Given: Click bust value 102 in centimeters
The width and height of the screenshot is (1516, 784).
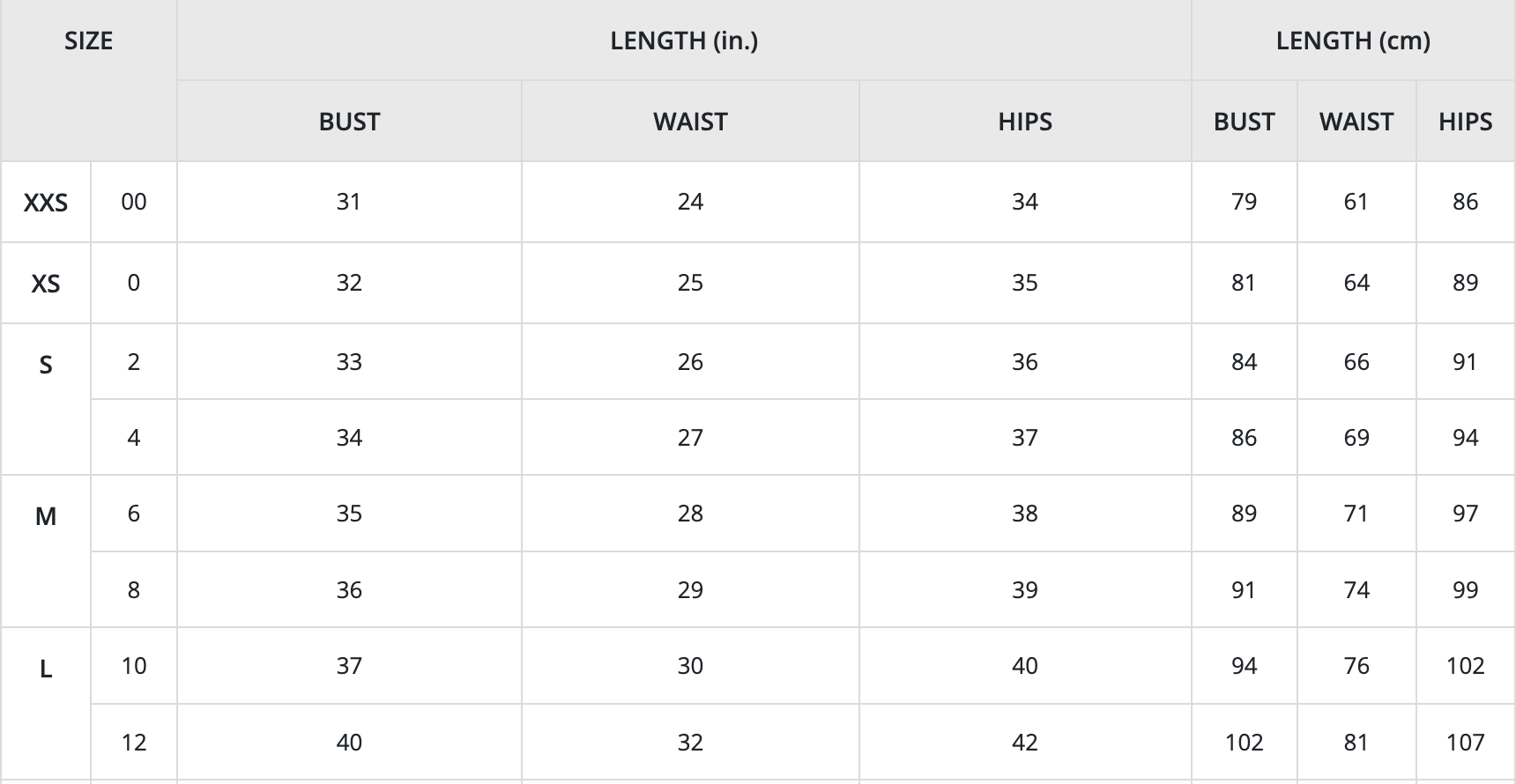Looking at the screenshot, I should pyautogui.click(x=1244, y=742).
